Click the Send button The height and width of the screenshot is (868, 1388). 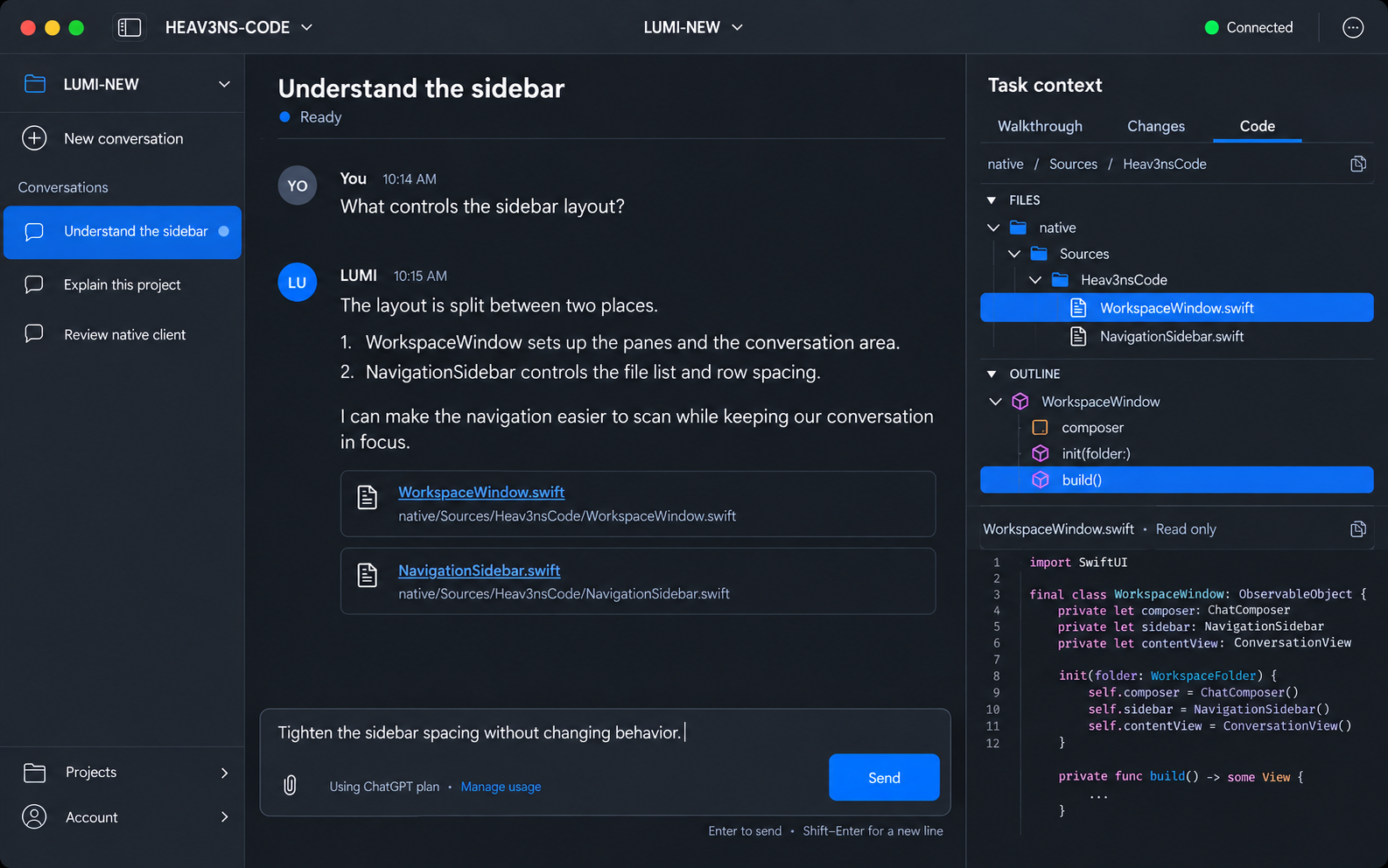(884, 777)
